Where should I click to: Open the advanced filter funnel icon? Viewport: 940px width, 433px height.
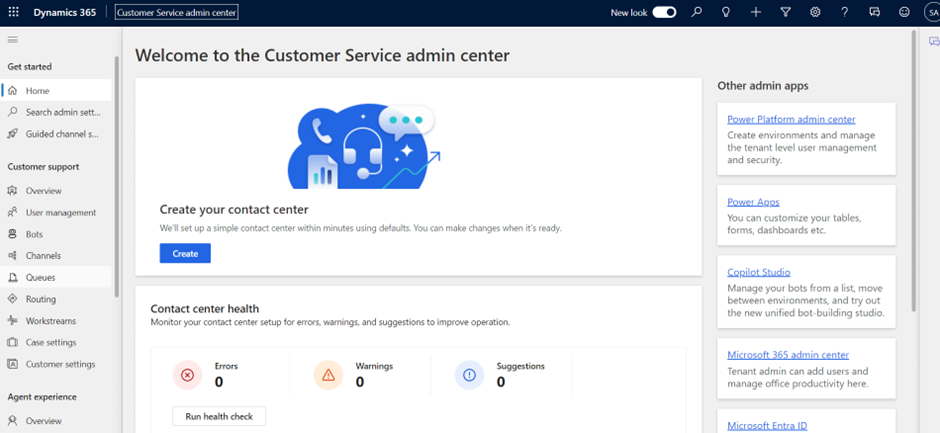point(786,12)
